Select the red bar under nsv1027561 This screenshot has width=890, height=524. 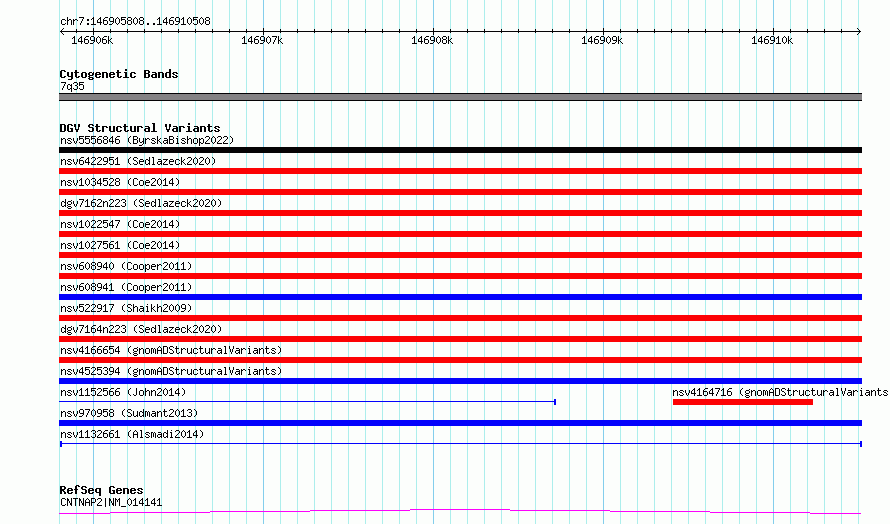coord(460,255)
